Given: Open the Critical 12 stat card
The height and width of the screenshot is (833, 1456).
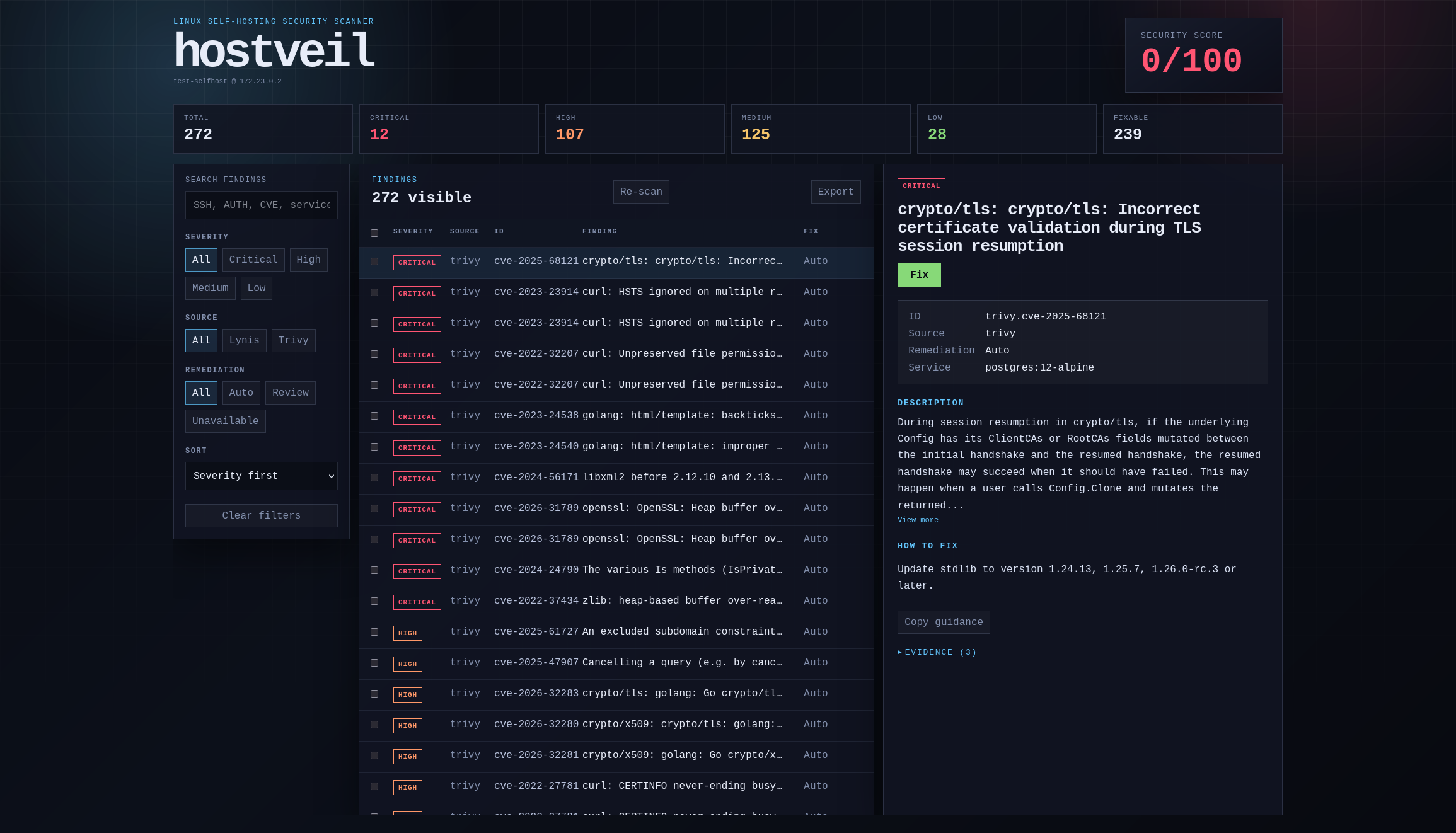Looking at the screenshot, I should [x=449, y=129].
